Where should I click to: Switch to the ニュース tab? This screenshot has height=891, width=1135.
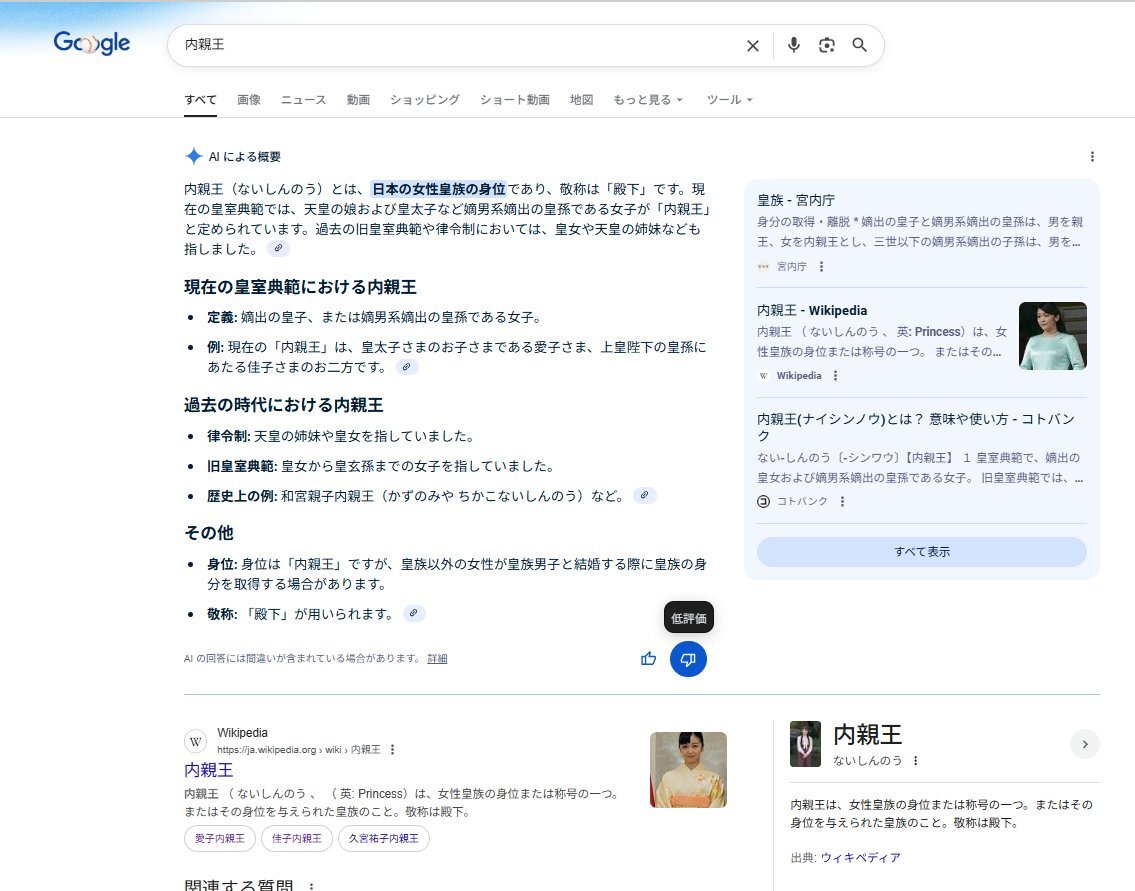(303, 100)
